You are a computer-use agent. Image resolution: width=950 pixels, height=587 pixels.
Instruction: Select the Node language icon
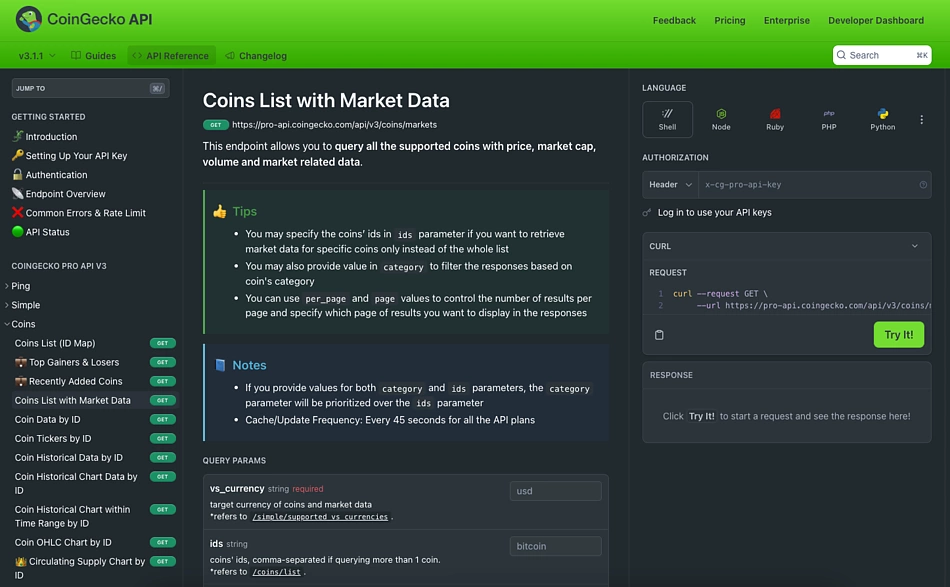(722, 118)
